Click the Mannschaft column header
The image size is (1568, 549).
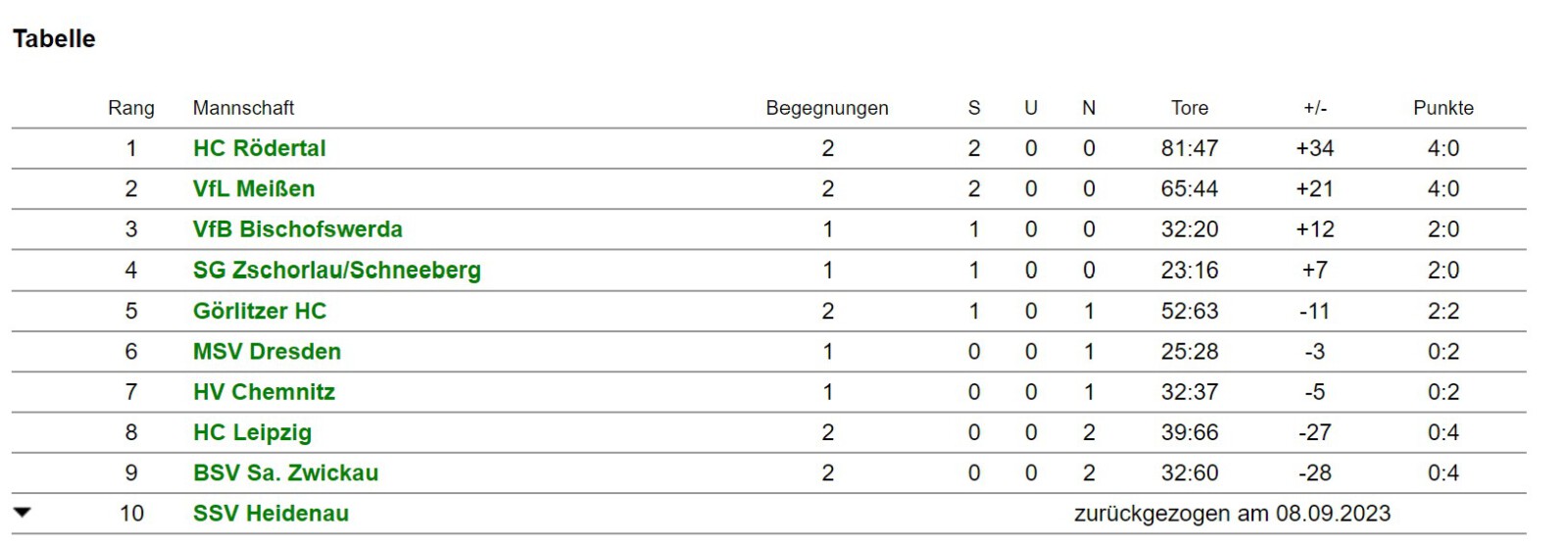(x=243, y=108)
